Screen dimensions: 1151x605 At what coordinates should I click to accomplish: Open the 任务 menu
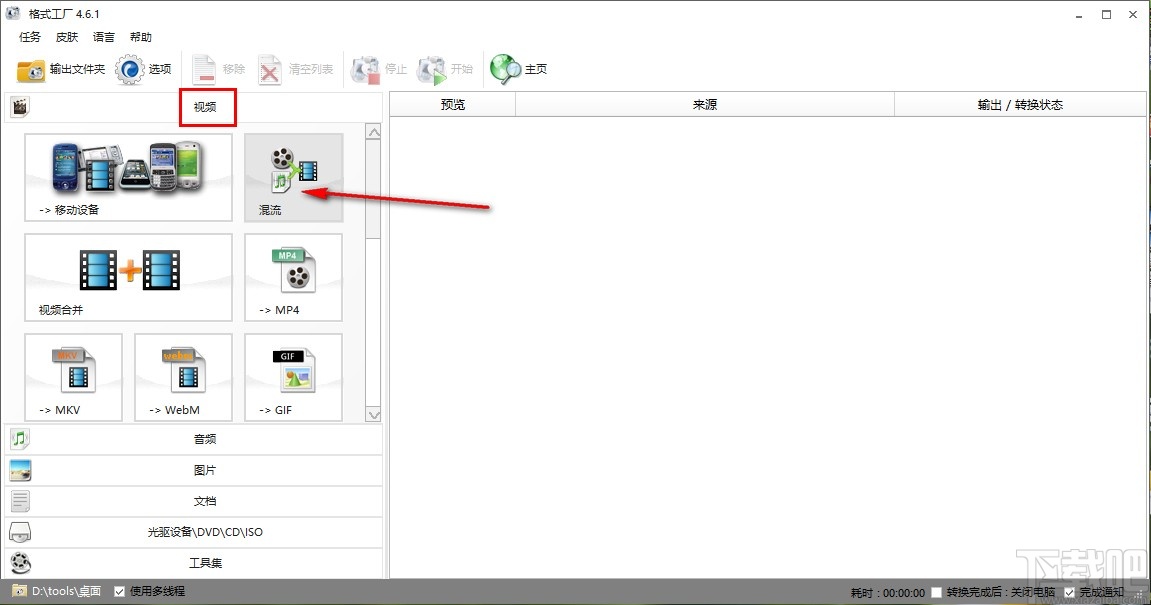29,37
